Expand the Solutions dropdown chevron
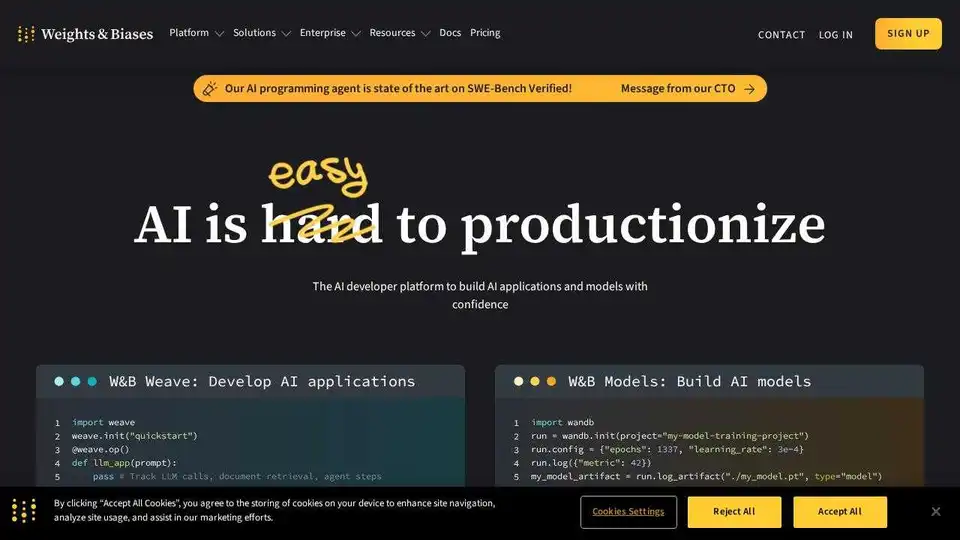This screenshot has height=540, width=960. (286, 34)
